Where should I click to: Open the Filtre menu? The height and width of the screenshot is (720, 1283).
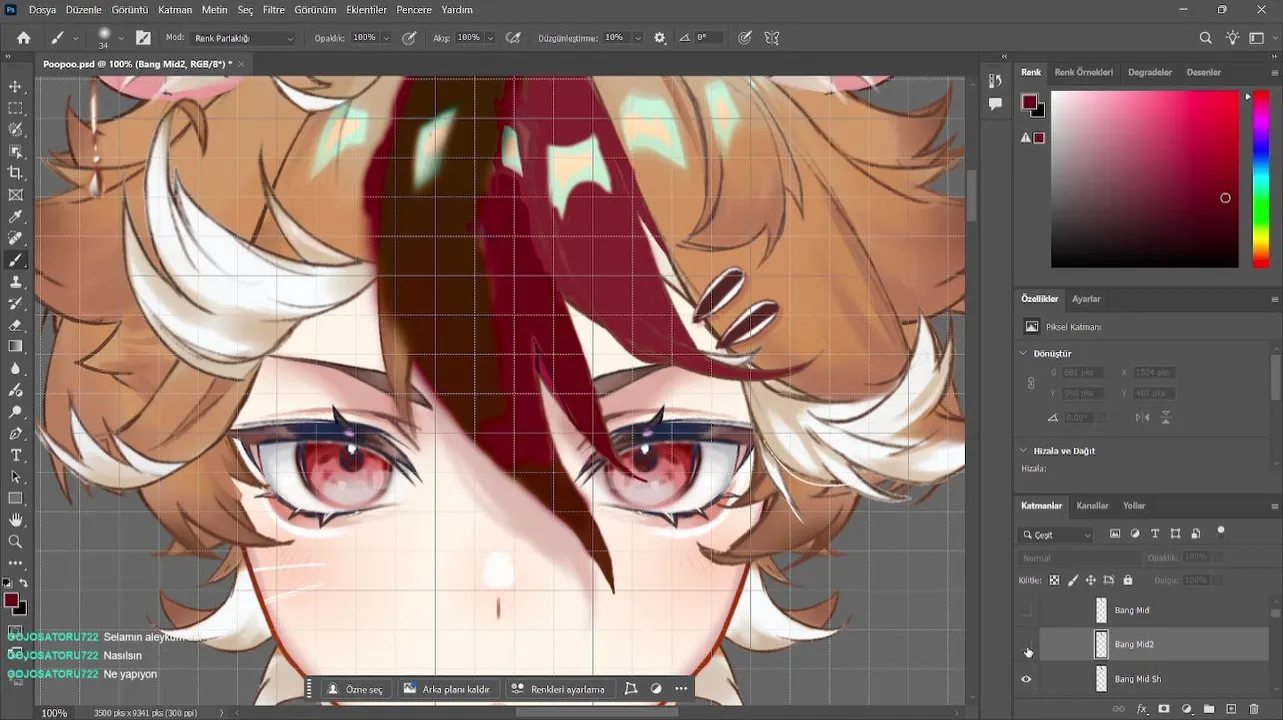pos(274,10)
